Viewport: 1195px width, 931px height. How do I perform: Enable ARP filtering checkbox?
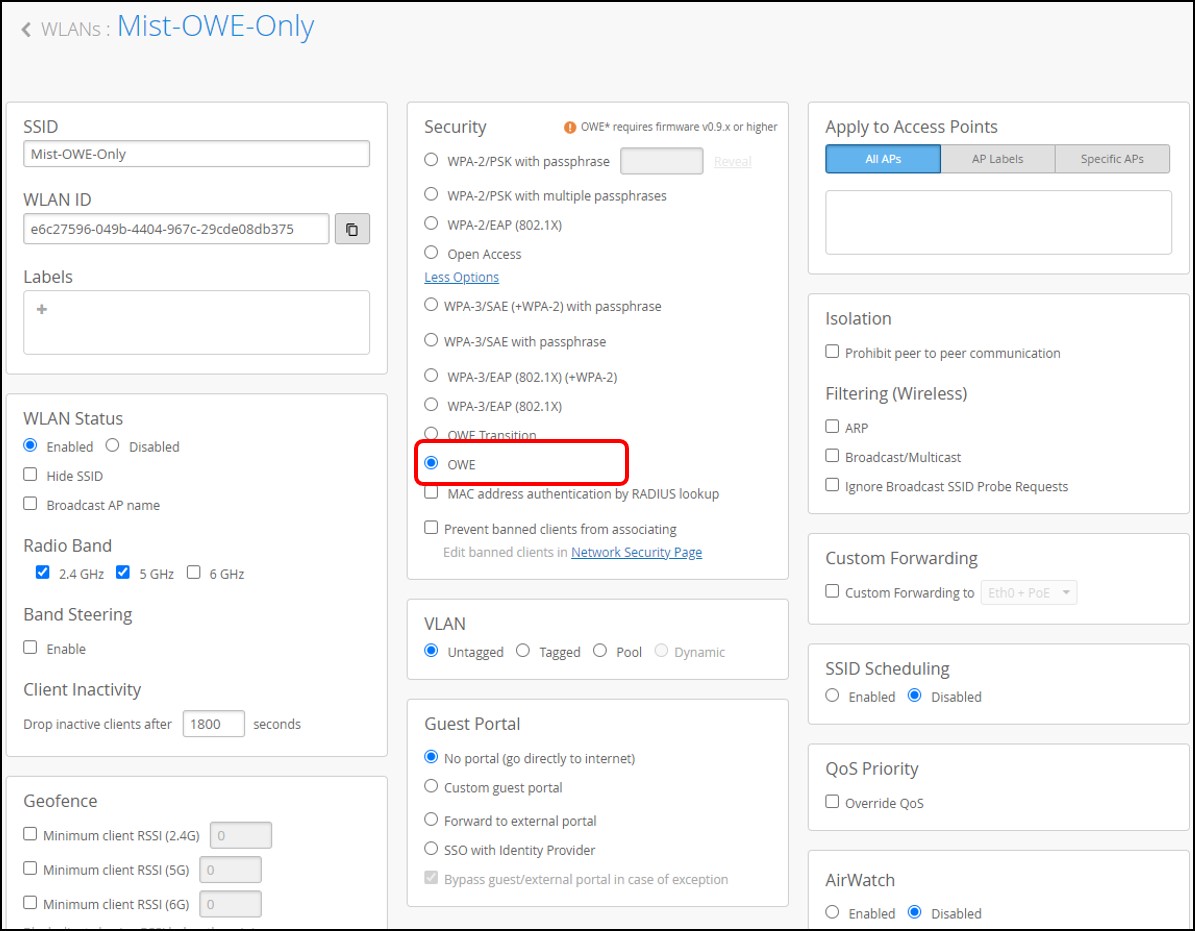pos(832,427)
